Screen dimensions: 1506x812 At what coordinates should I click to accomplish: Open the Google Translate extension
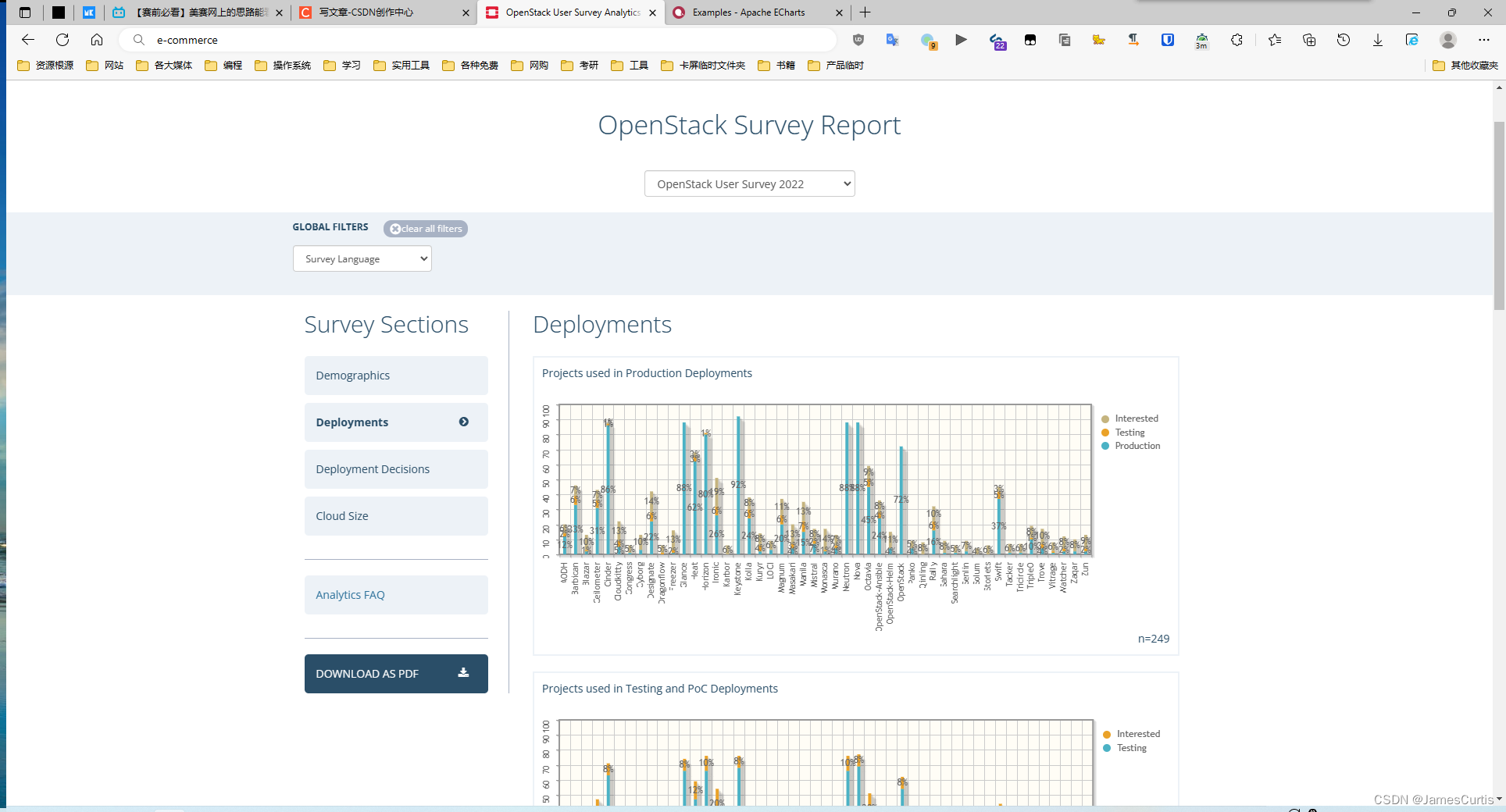click(x=893, y=40)
